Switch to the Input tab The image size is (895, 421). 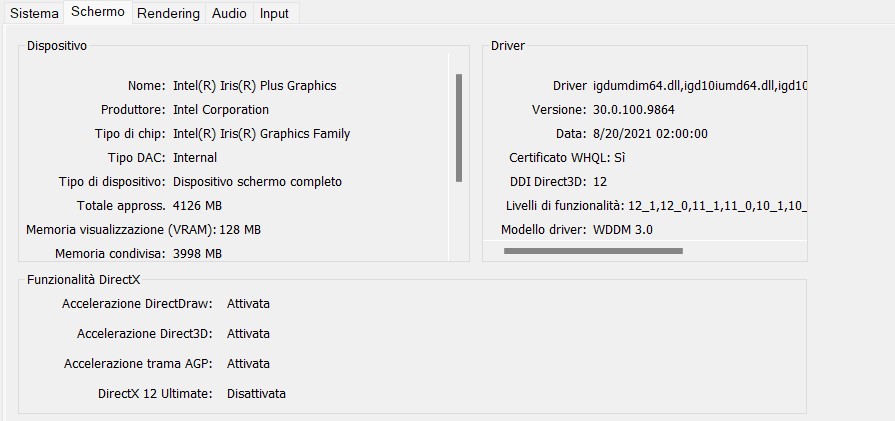click(x=274, y=13)
